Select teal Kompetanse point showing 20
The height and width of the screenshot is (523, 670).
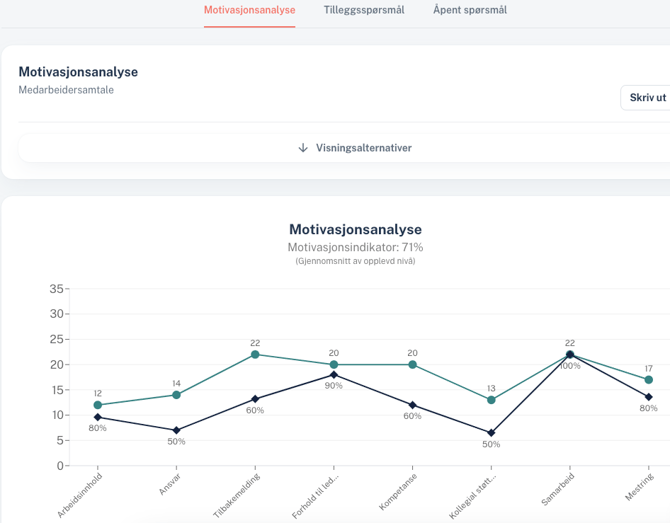[412, 364]
